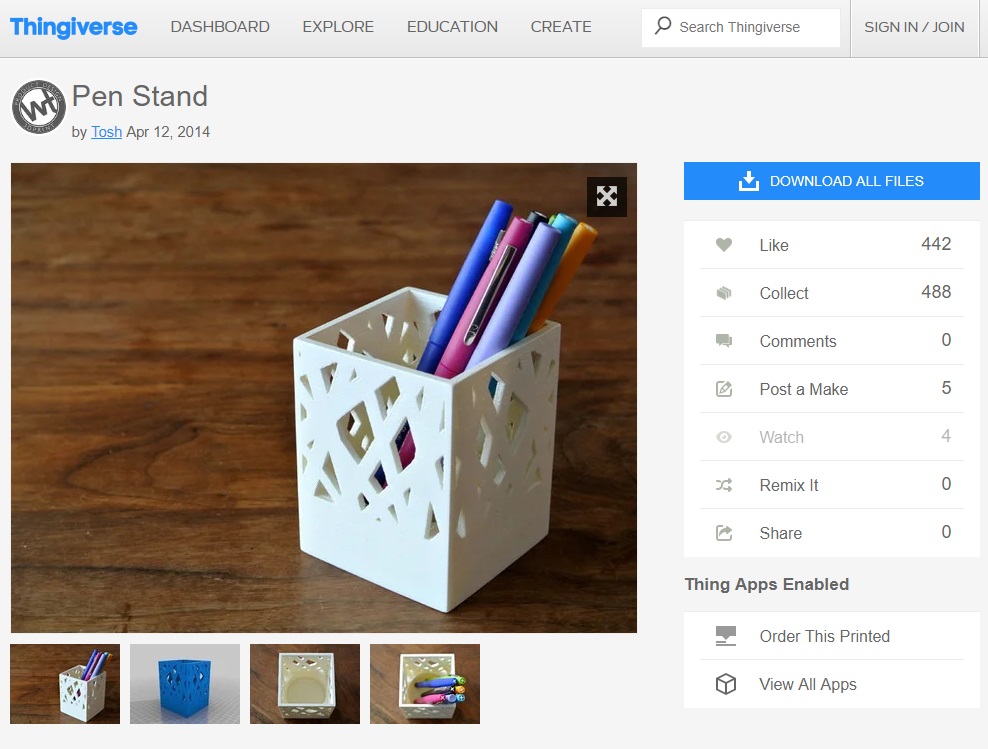Click the View All Apps cube icon
The width and height of the screenshot is (988, 749).
726,683
